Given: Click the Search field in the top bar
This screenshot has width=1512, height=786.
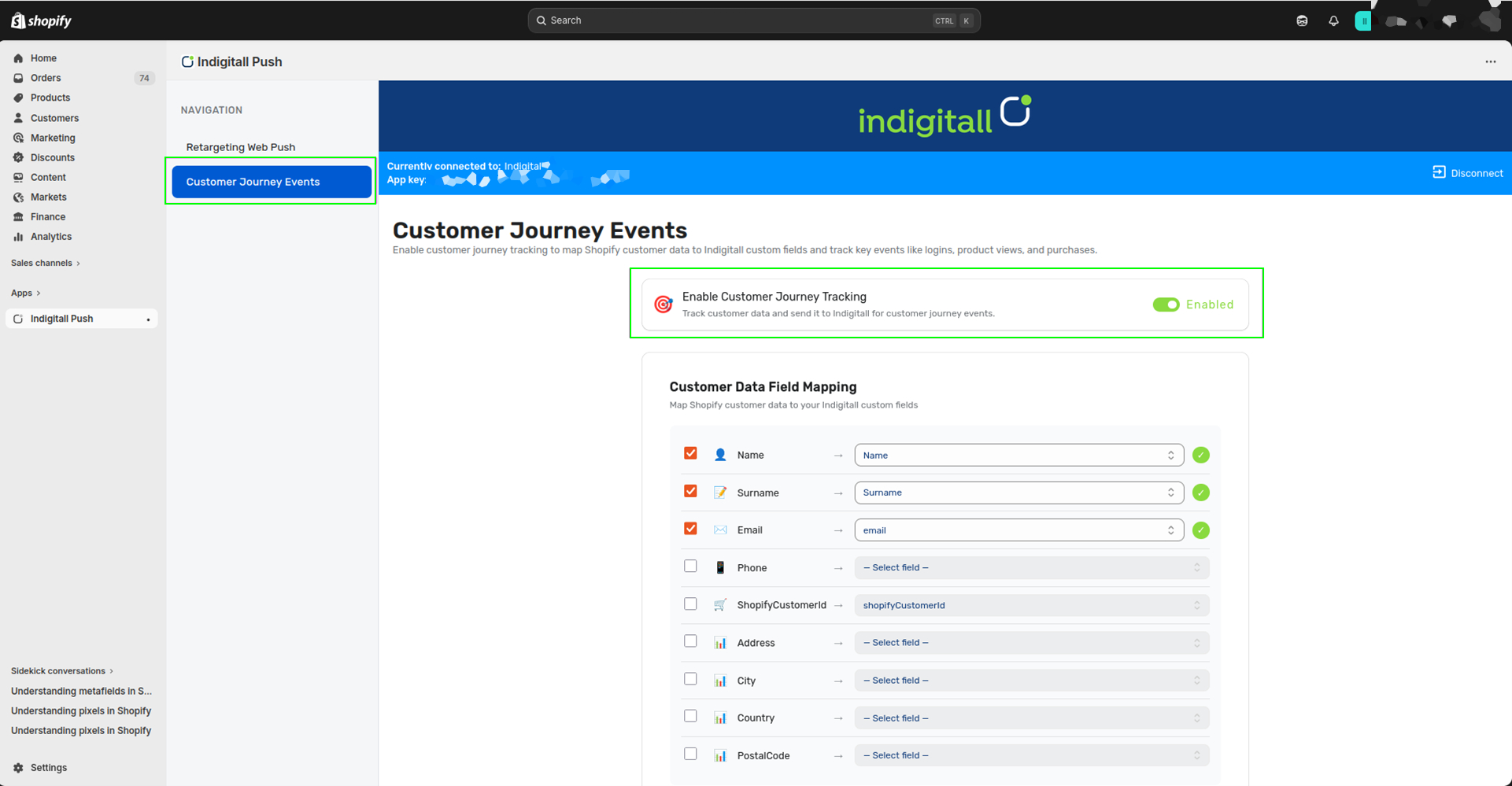Looking at the screenshot, I should tap(753, 20).
